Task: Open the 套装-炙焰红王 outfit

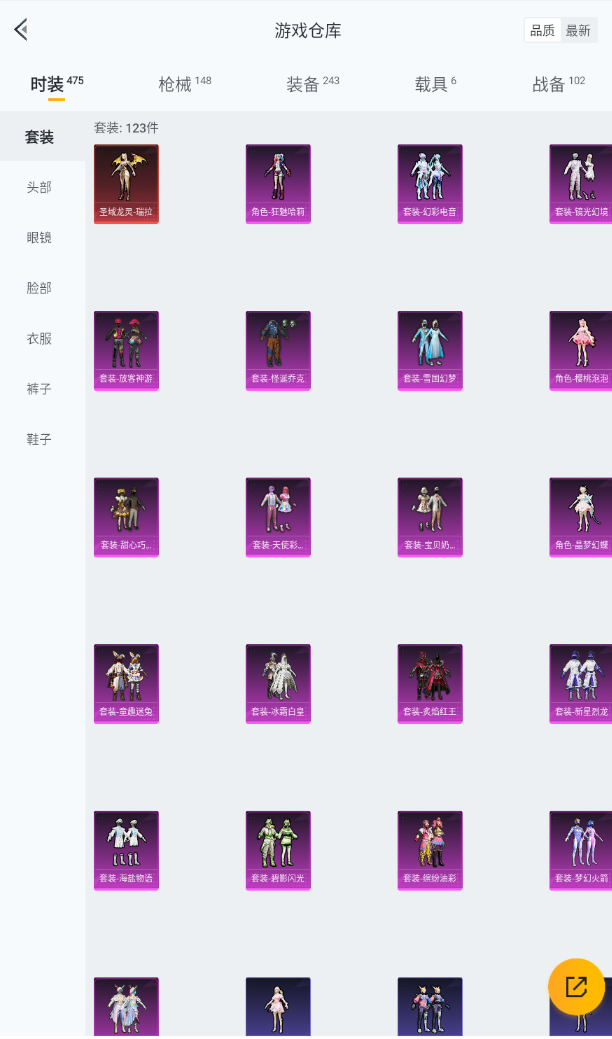Action: [430, 684]
